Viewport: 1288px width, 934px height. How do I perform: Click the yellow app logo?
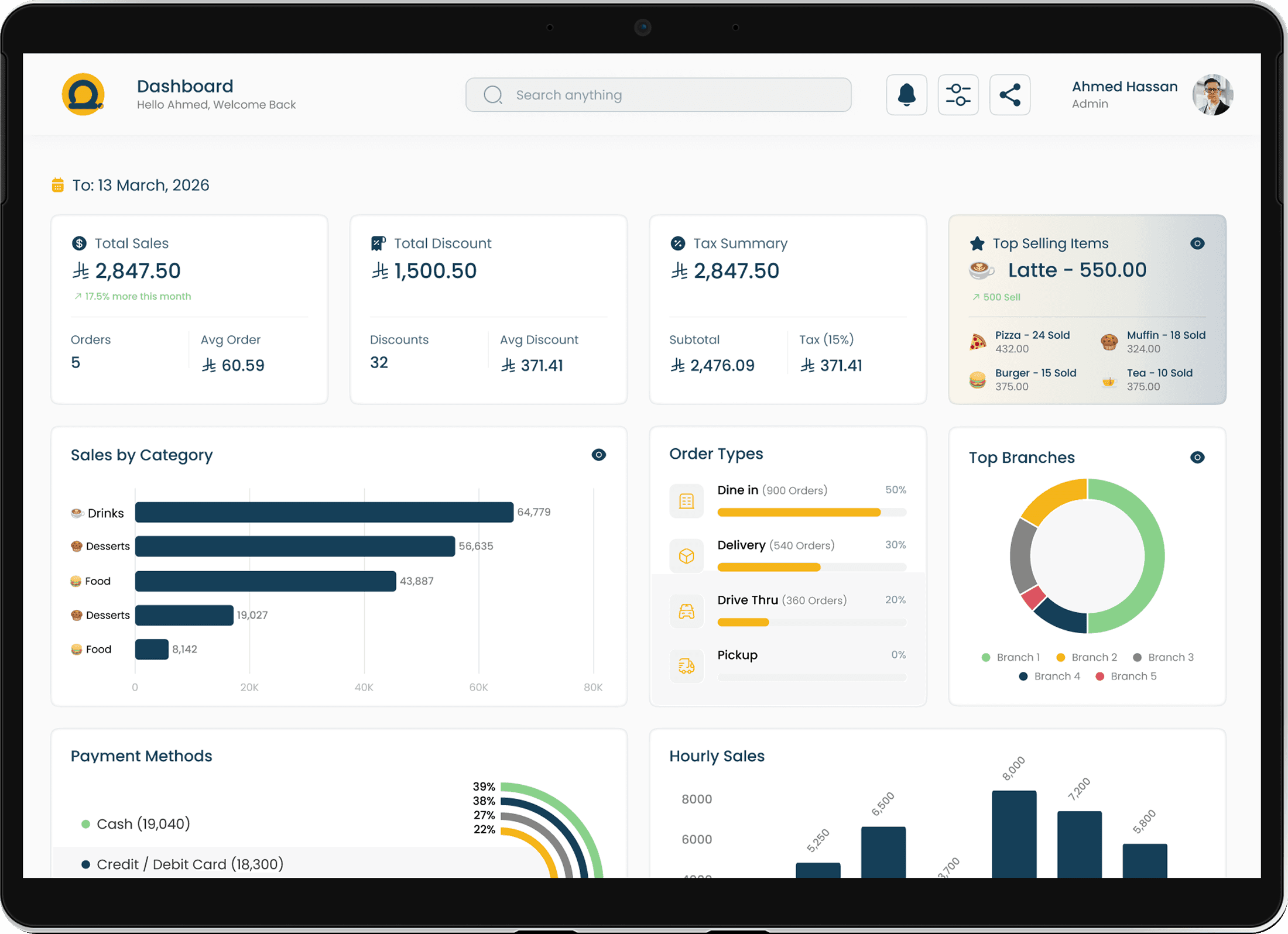pos(83,94)
